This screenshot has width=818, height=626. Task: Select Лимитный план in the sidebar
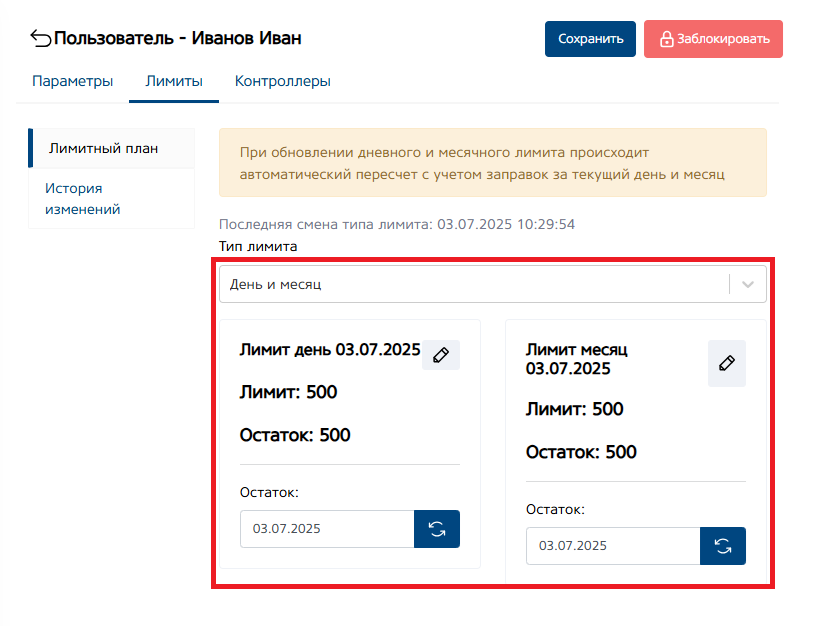click(103, 149)
